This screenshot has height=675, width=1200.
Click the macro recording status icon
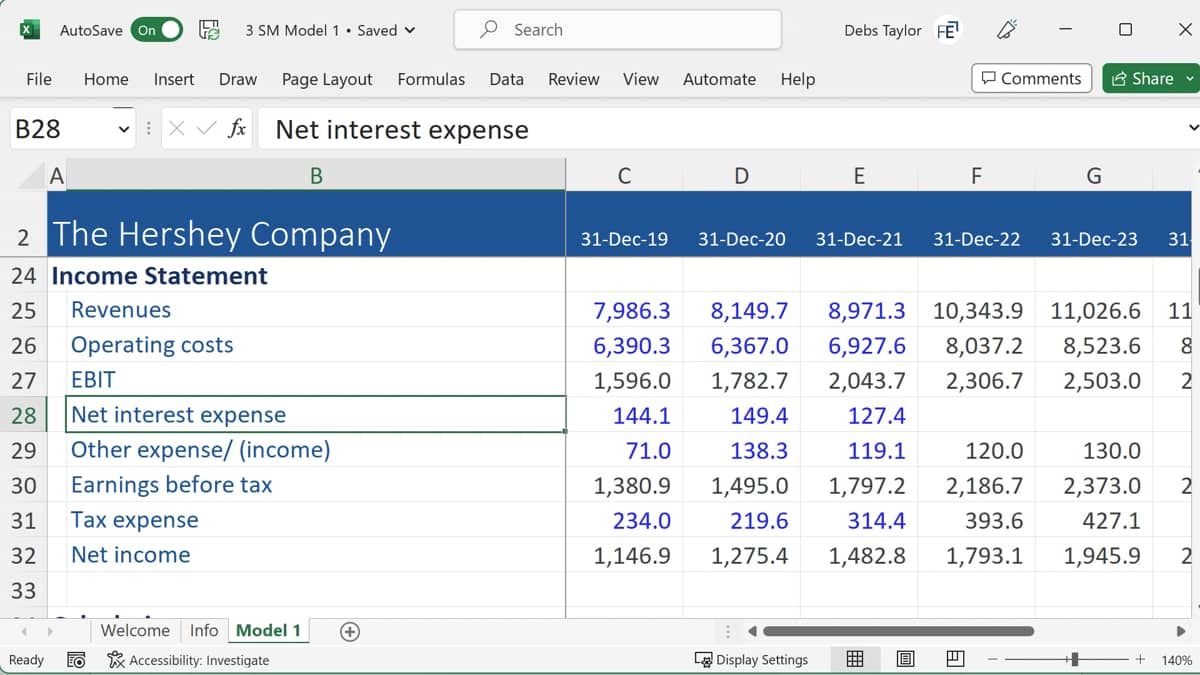coord(75,660)
